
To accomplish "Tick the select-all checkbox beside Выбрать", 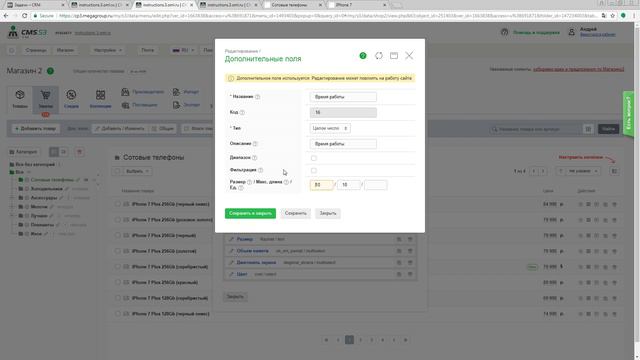I will click(x=118, y=171).
